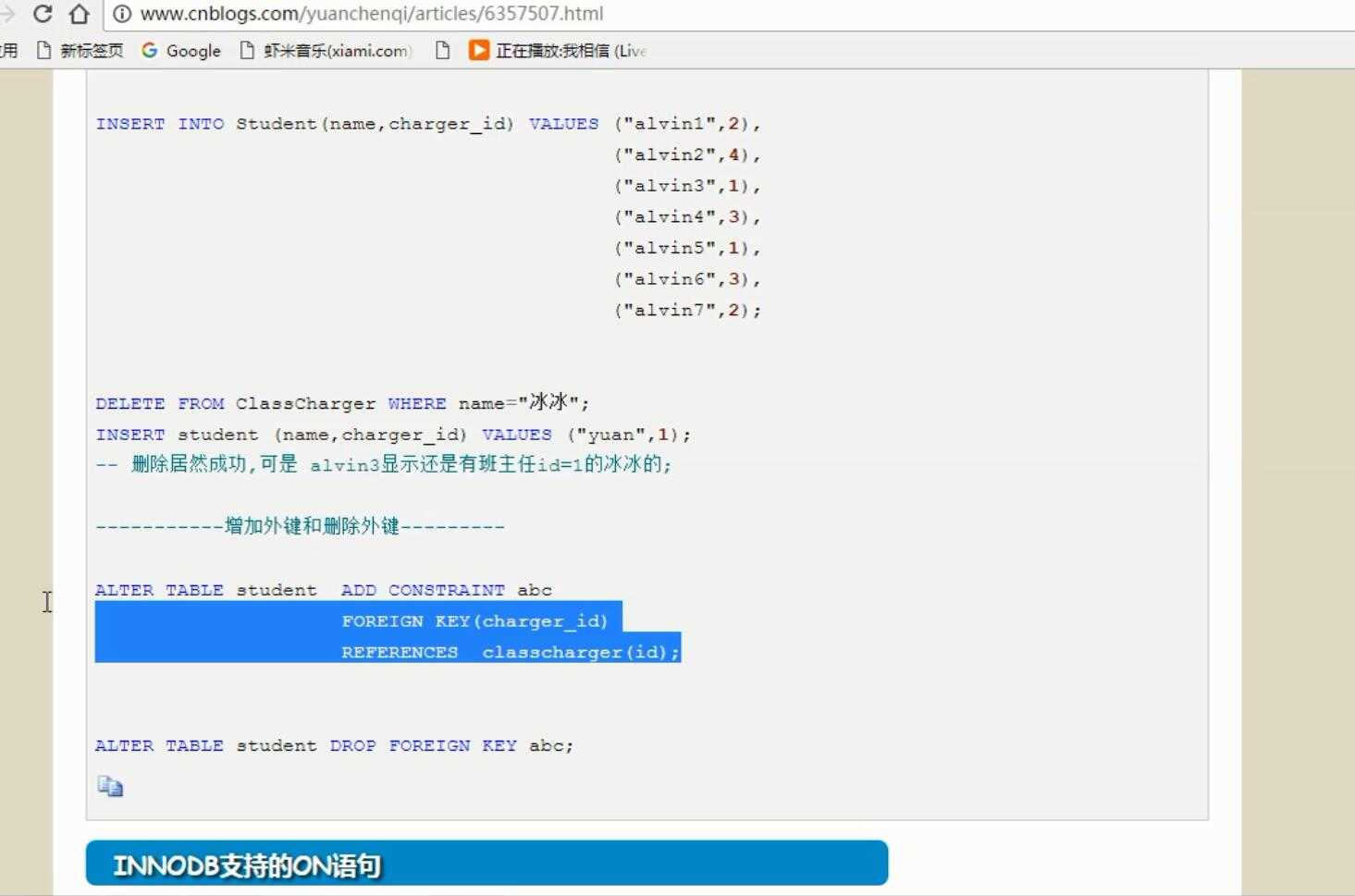Open the 正在播放:我相信 bookmark
1355x896 pixels.
coord(558,51)
